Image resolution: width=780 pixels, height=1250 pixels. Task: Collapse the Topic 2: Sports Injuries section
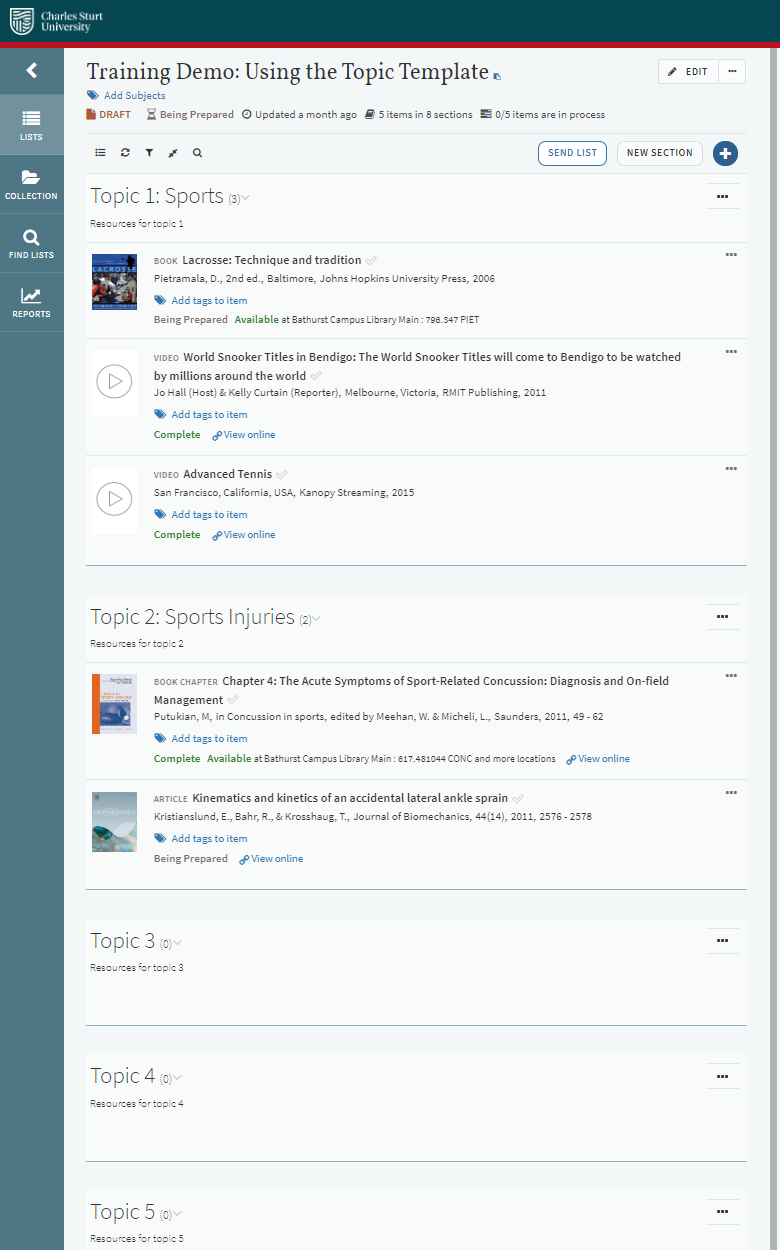(316, 618)
